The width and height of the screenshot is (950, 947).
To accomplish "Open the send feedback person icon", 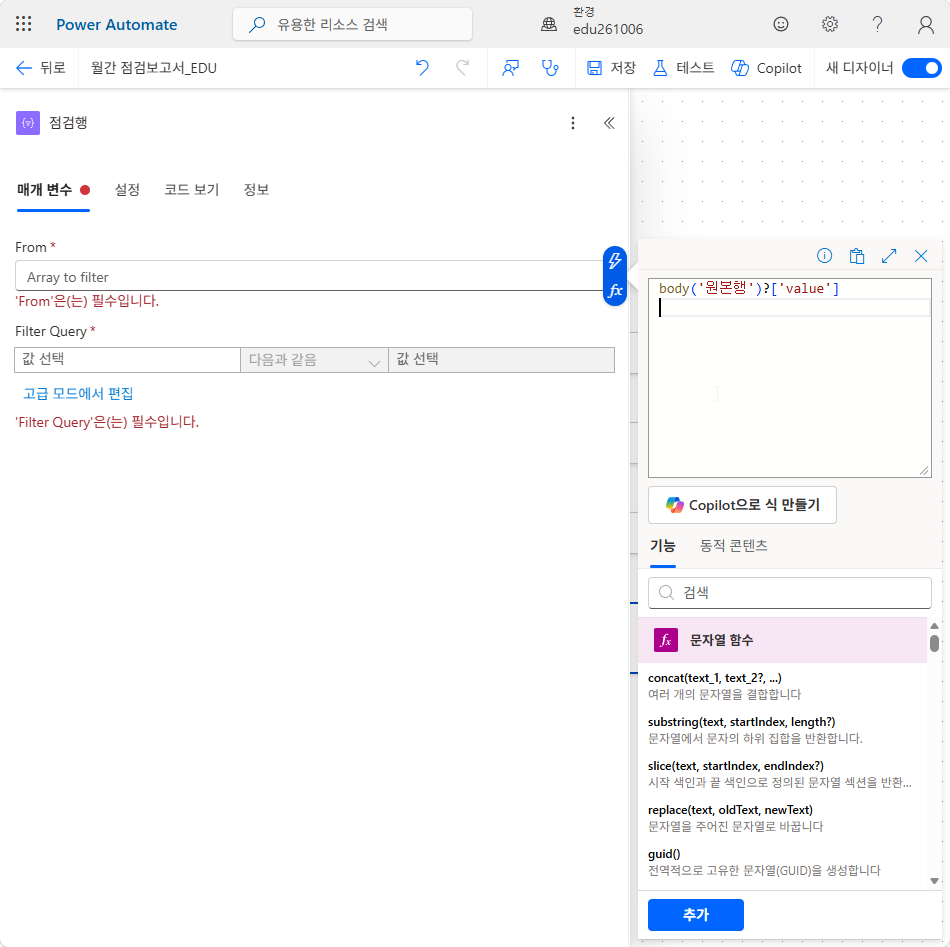I will click(510, 68).
